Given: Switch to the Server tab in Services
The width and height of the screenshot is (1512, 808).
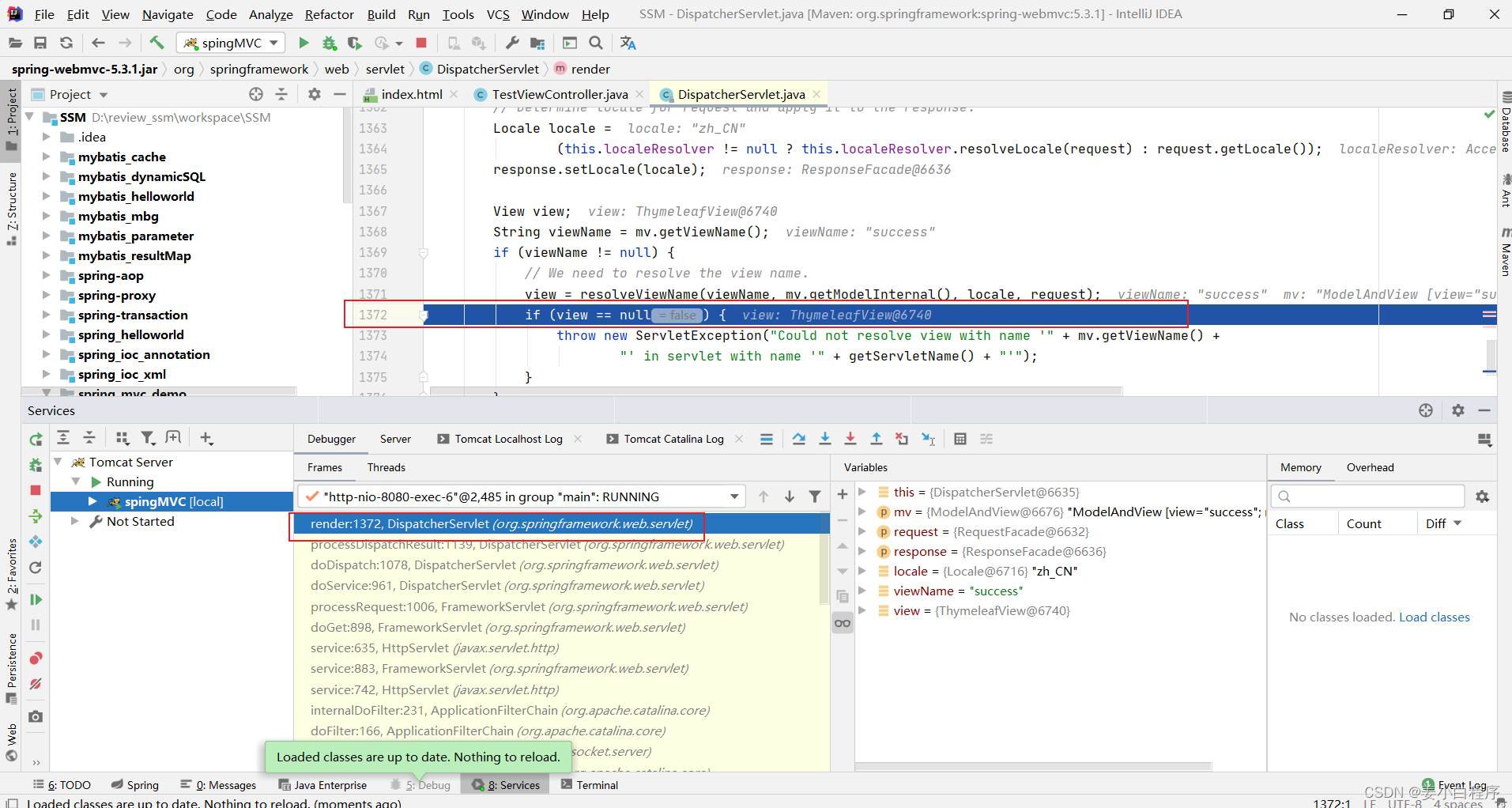Looking at the screenshot, I should [x=395, y=439].
